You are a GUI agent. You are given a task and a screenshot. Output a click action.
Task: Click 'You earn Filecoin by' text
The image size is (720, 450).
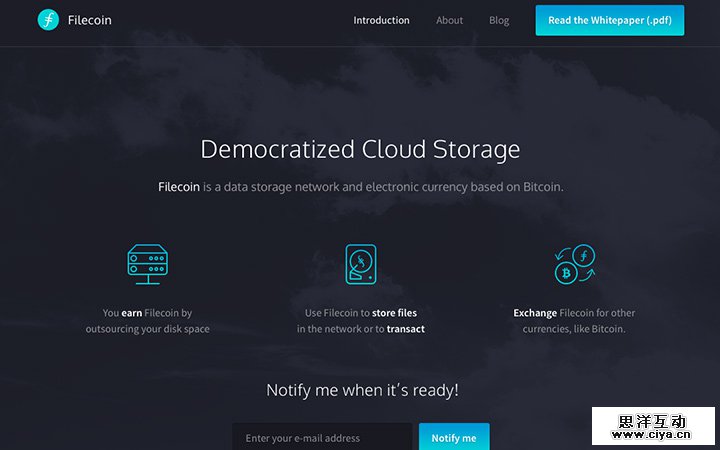(x=147, y=313)
